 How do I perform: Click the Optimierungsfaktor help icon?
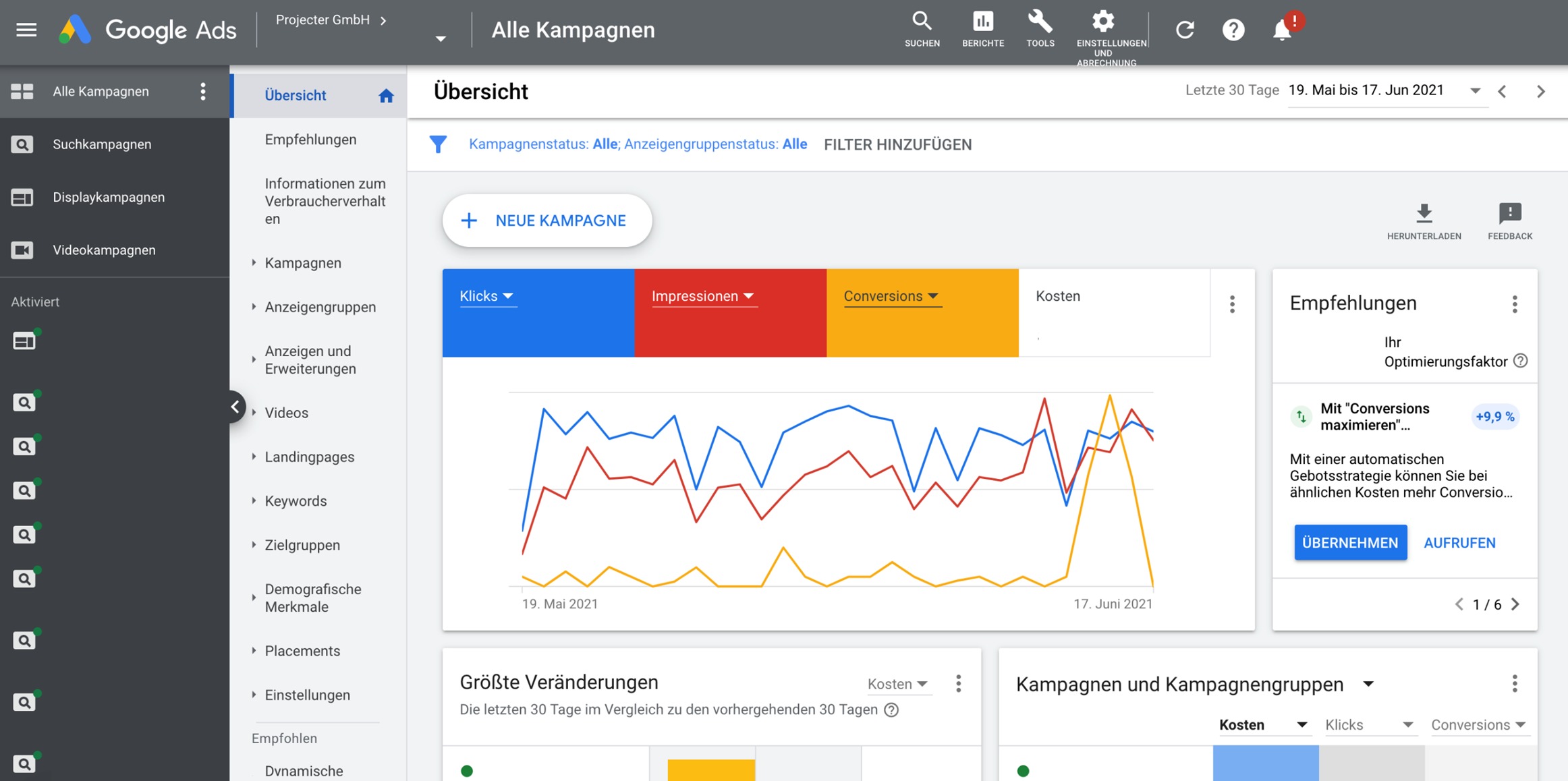[x=1520, y=361]
